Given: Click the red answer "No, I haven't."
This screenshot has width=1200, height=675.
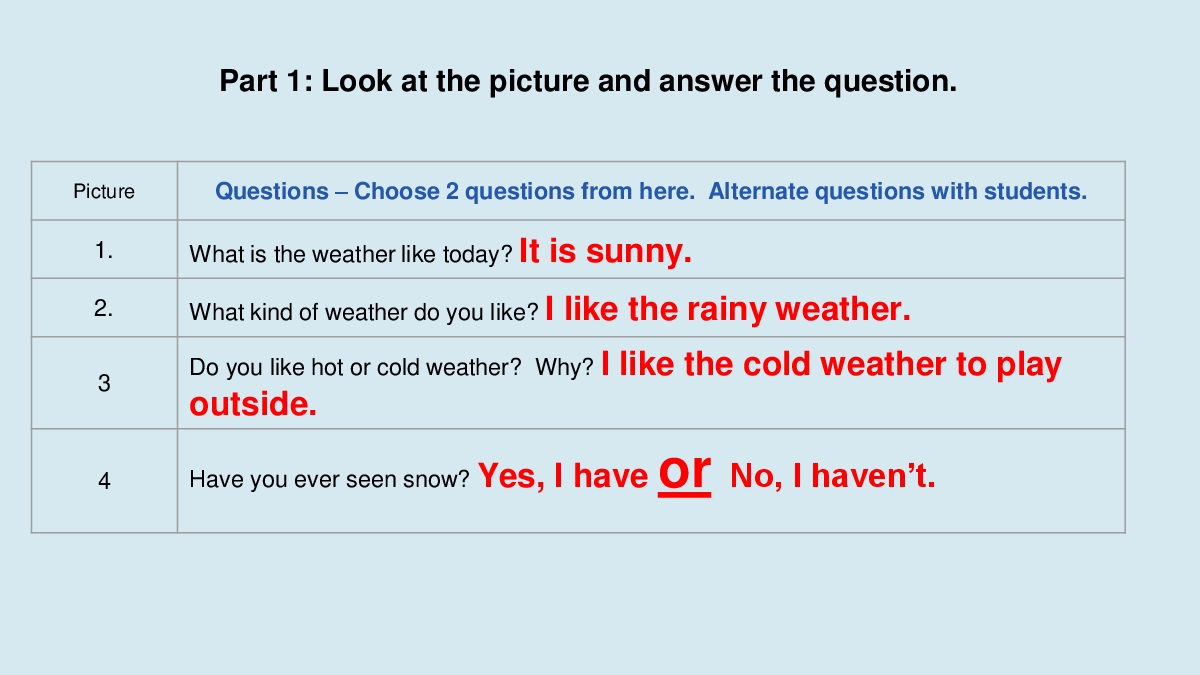Looking at the screenshot, I should (x=833, y=477).
